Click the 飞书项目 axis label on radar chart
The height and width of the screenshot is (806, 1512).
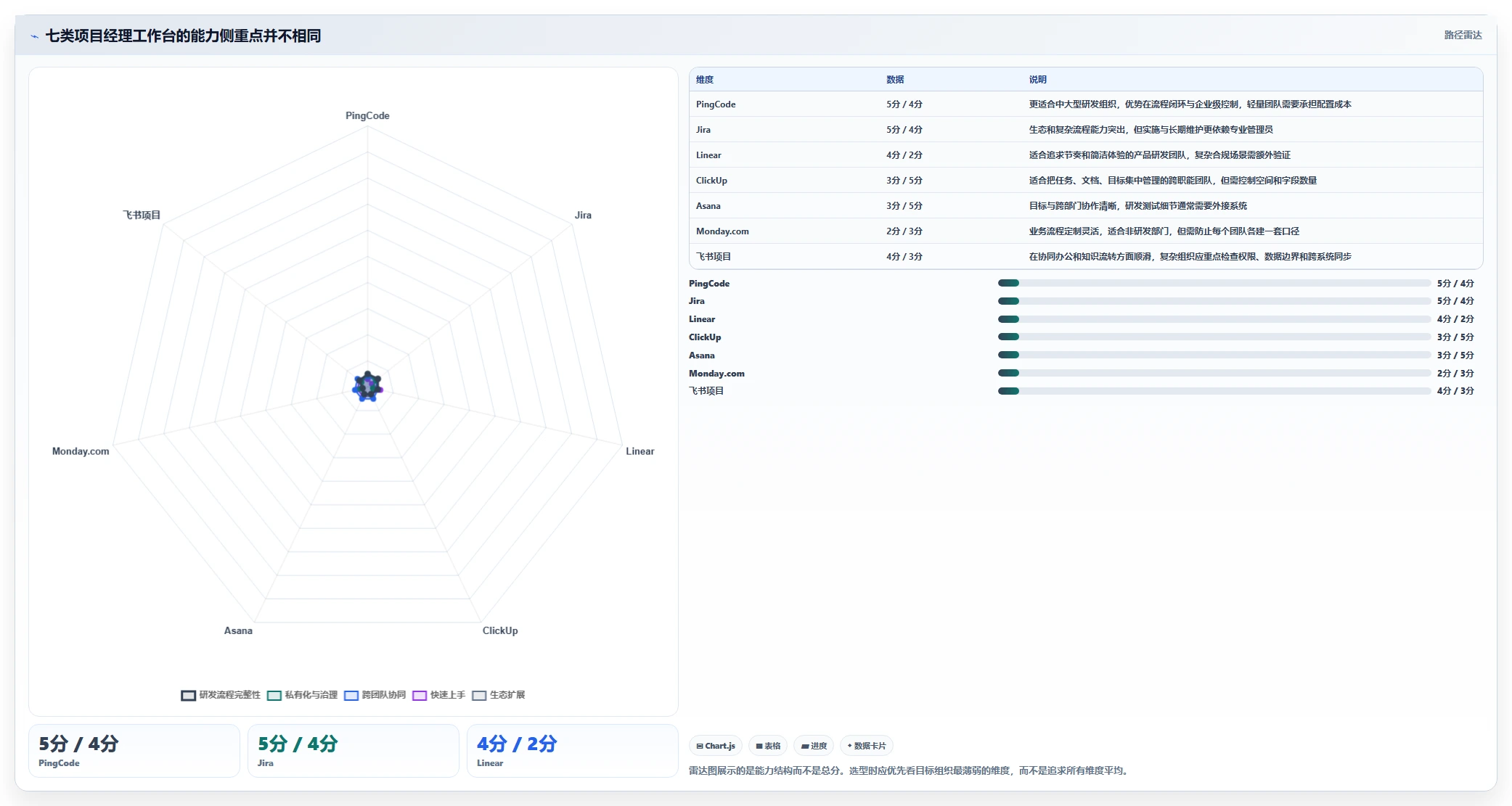point(142,215)
